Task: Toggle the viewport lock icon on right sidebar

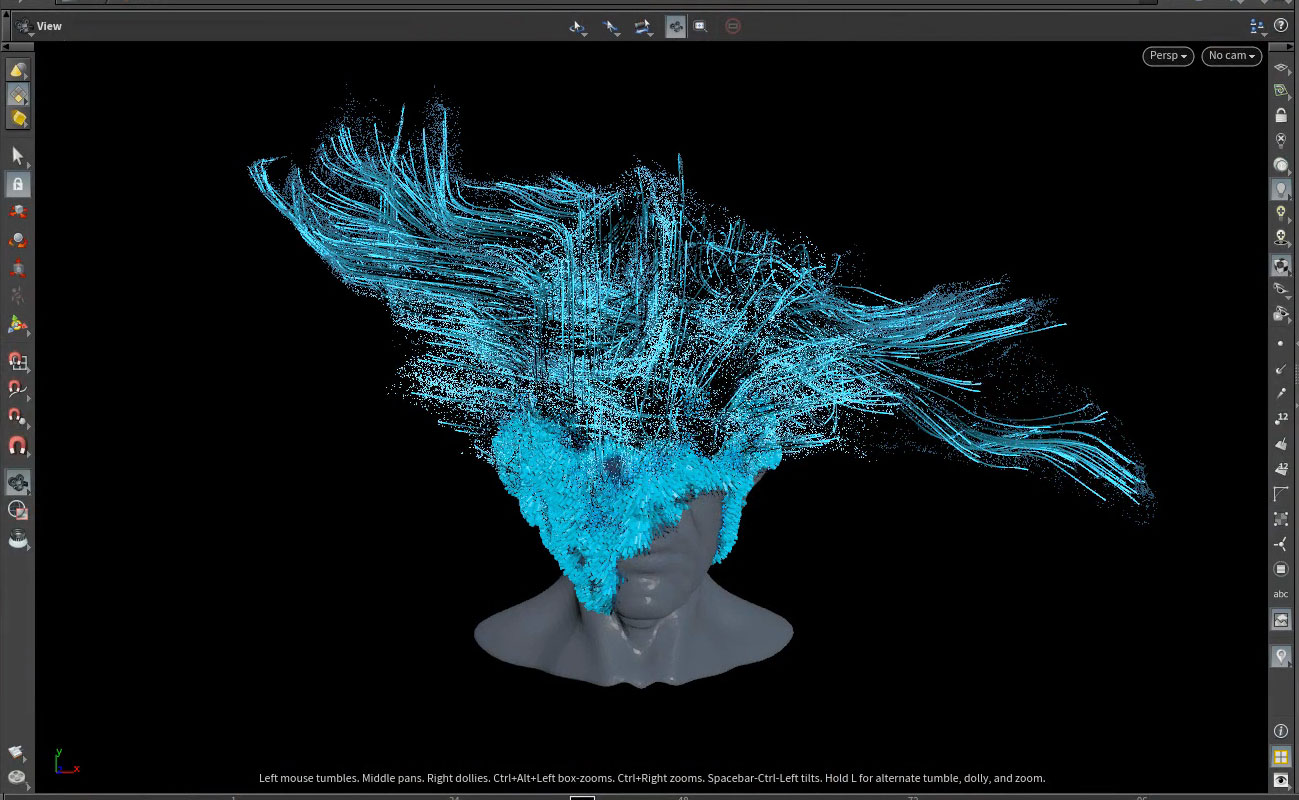Action: pos(1281,114)
